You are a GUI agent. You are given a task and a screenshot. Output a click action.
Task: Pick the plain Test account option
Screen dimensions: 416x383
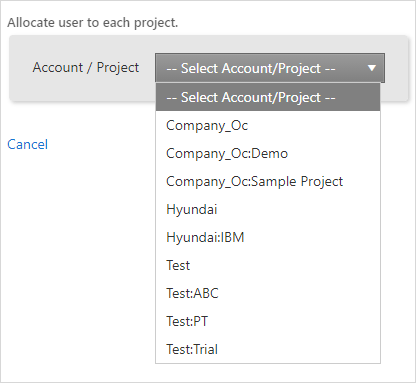[x=268, y=265]
